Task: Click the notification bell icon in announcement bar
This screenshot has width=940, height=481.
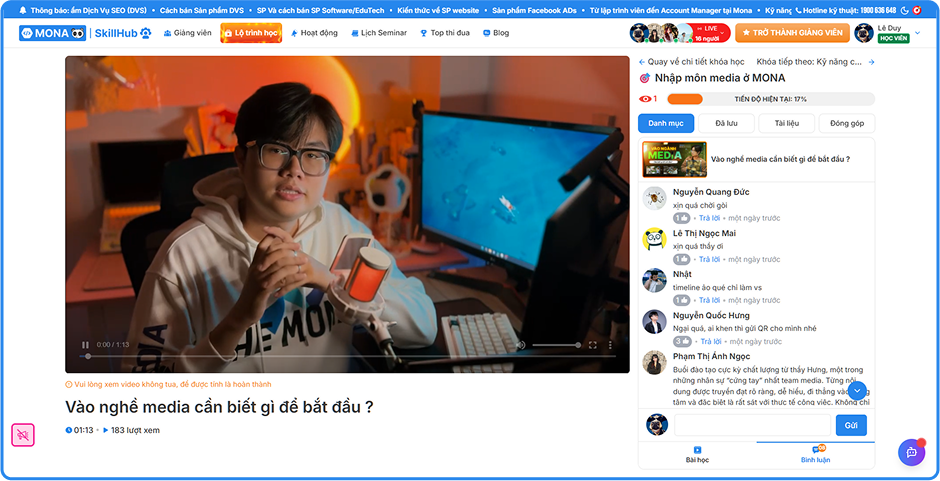Action: coord(23,10)
